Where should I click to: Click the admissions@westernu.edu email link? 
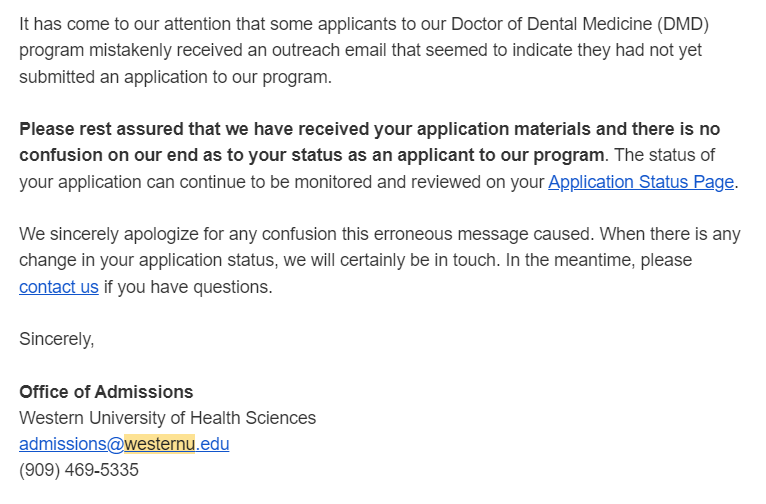click(x=124, y=444)
